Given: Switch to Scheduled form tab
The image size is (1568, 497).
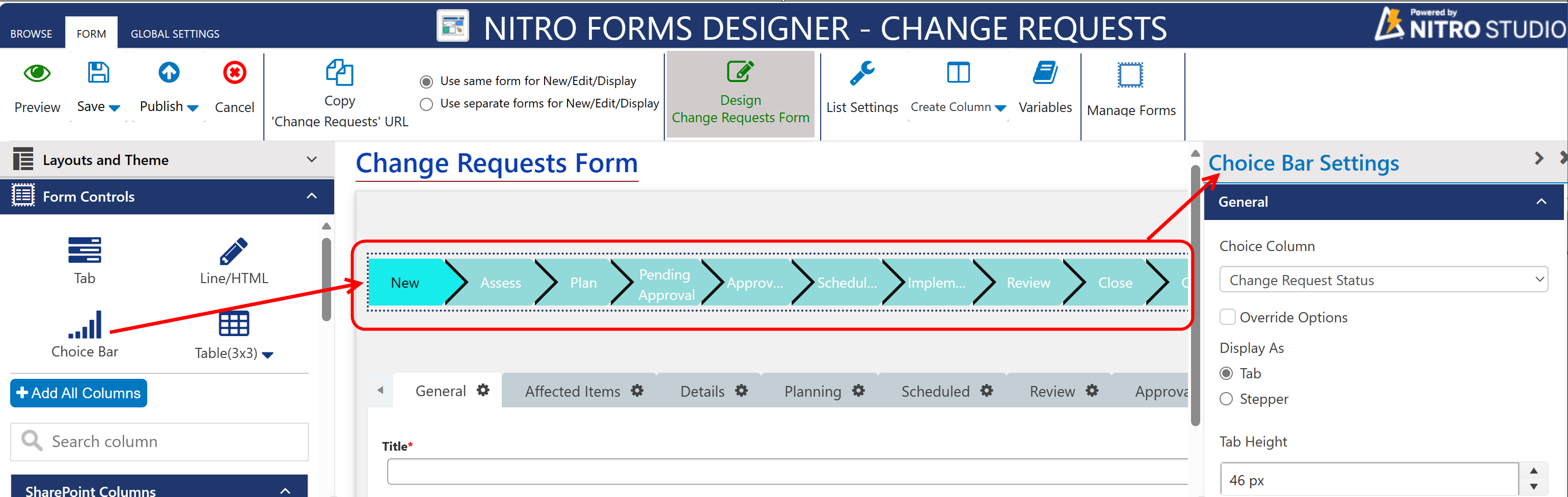Looking at the screenshot, I should pyautogui.click(x=935, y=391).
